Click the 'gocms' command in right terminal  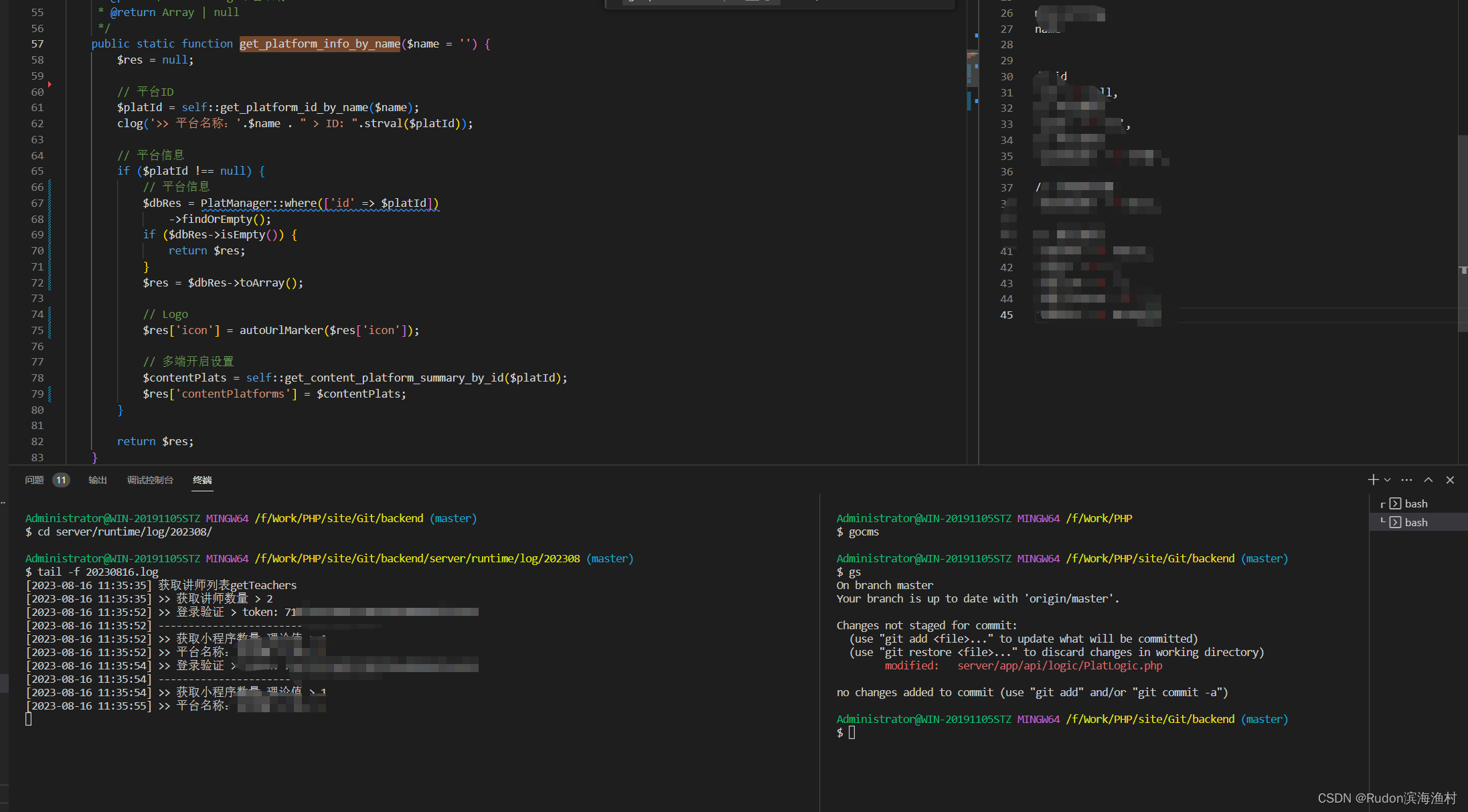(x=864, y=532)
